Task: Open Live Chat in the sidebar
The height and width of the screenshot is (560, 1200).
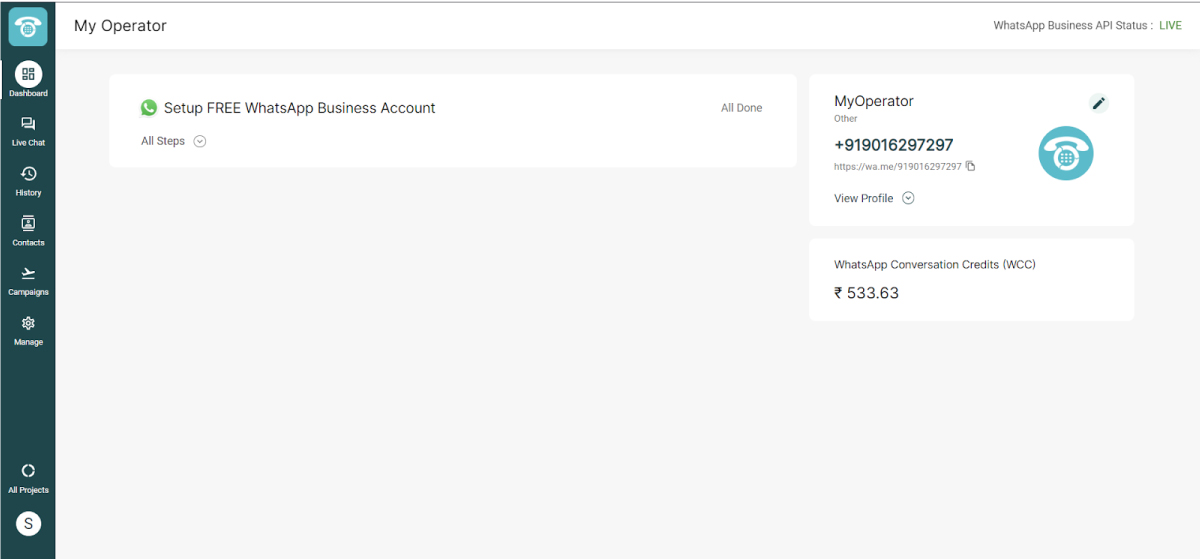Action: tap(28, 129)
